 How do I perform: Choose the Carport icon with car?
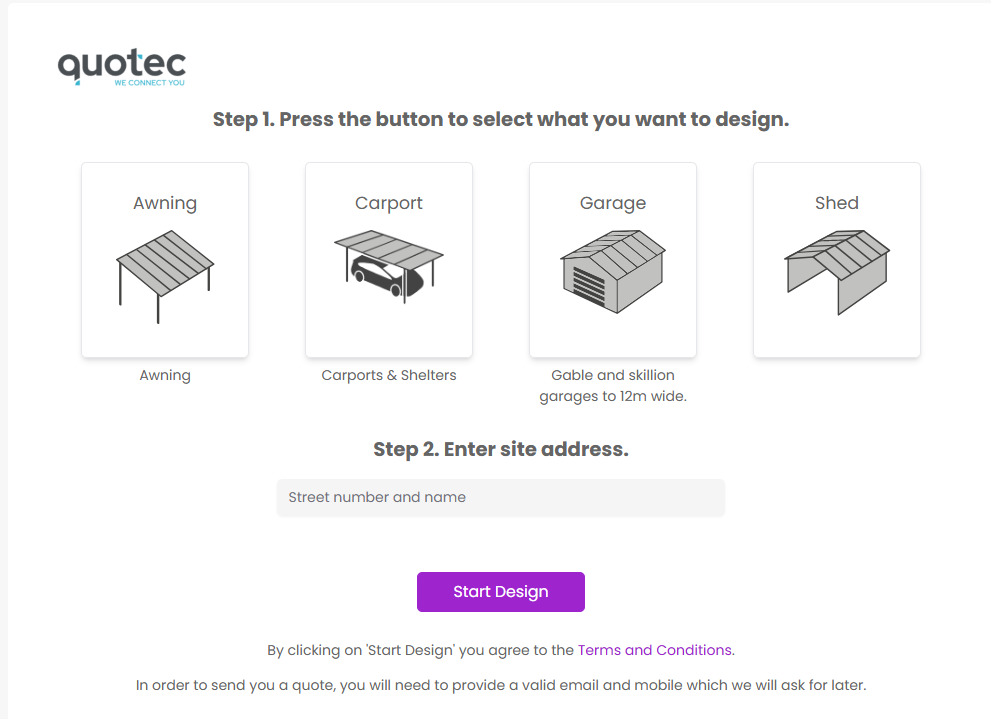pos(389,267)
